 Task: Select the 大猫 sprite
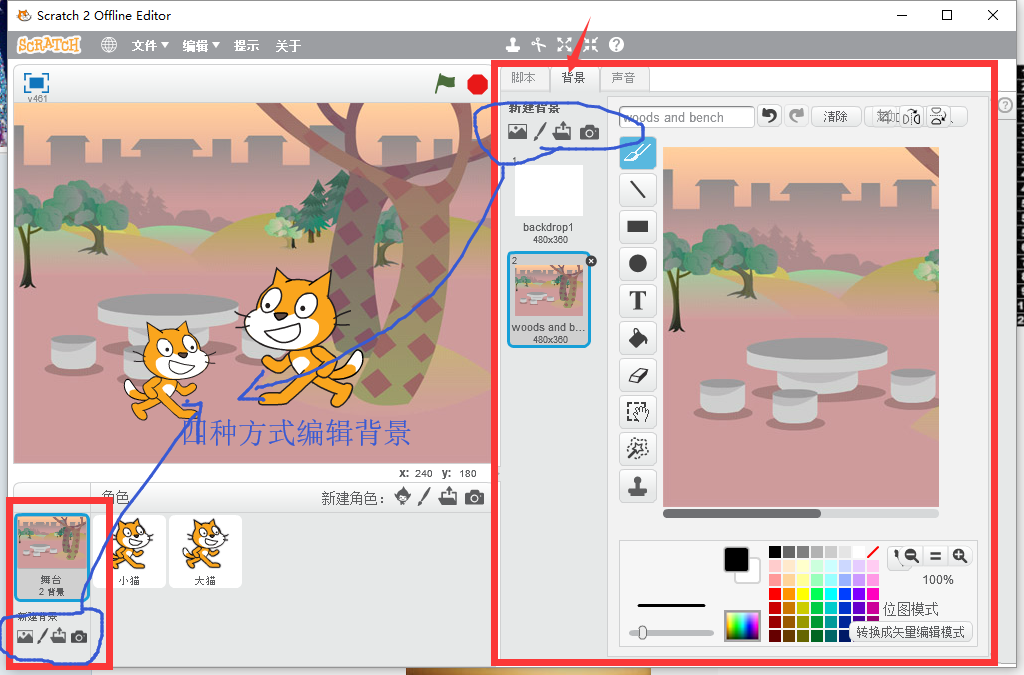205,552
